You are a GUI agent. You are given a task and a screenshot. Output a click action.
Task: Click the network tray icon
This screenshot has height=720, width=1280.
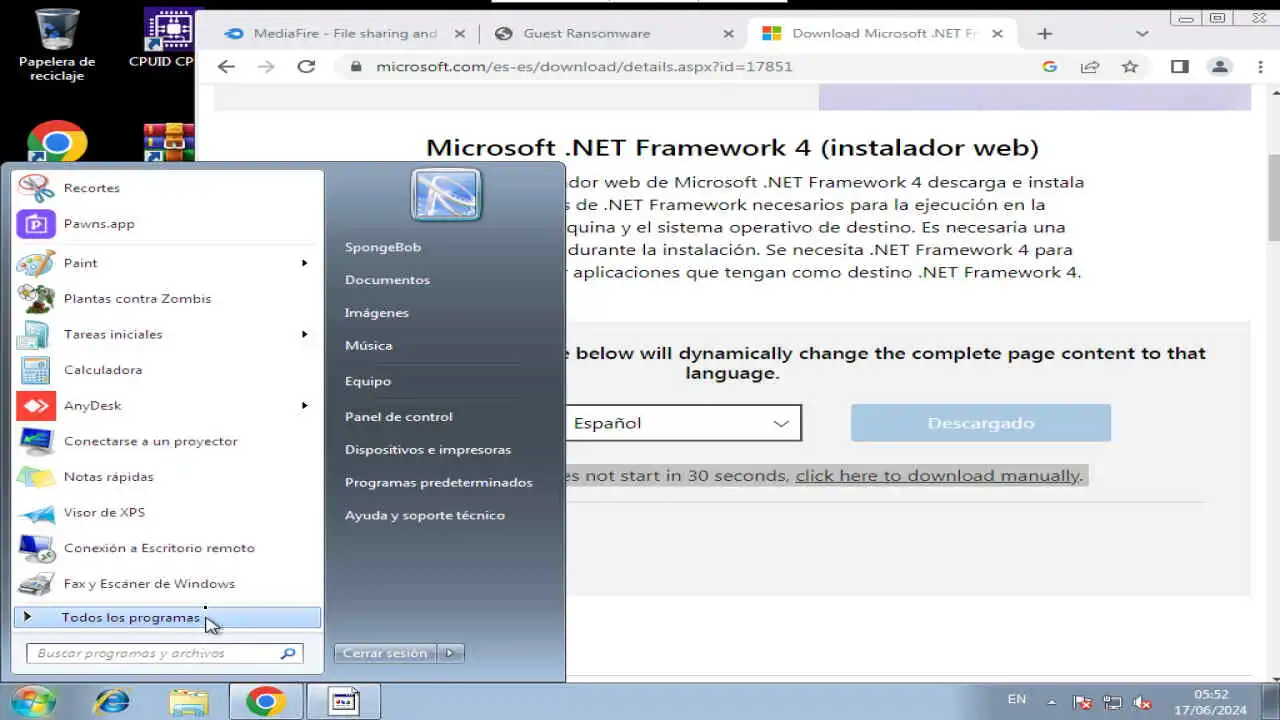[x=1112, y=703]
